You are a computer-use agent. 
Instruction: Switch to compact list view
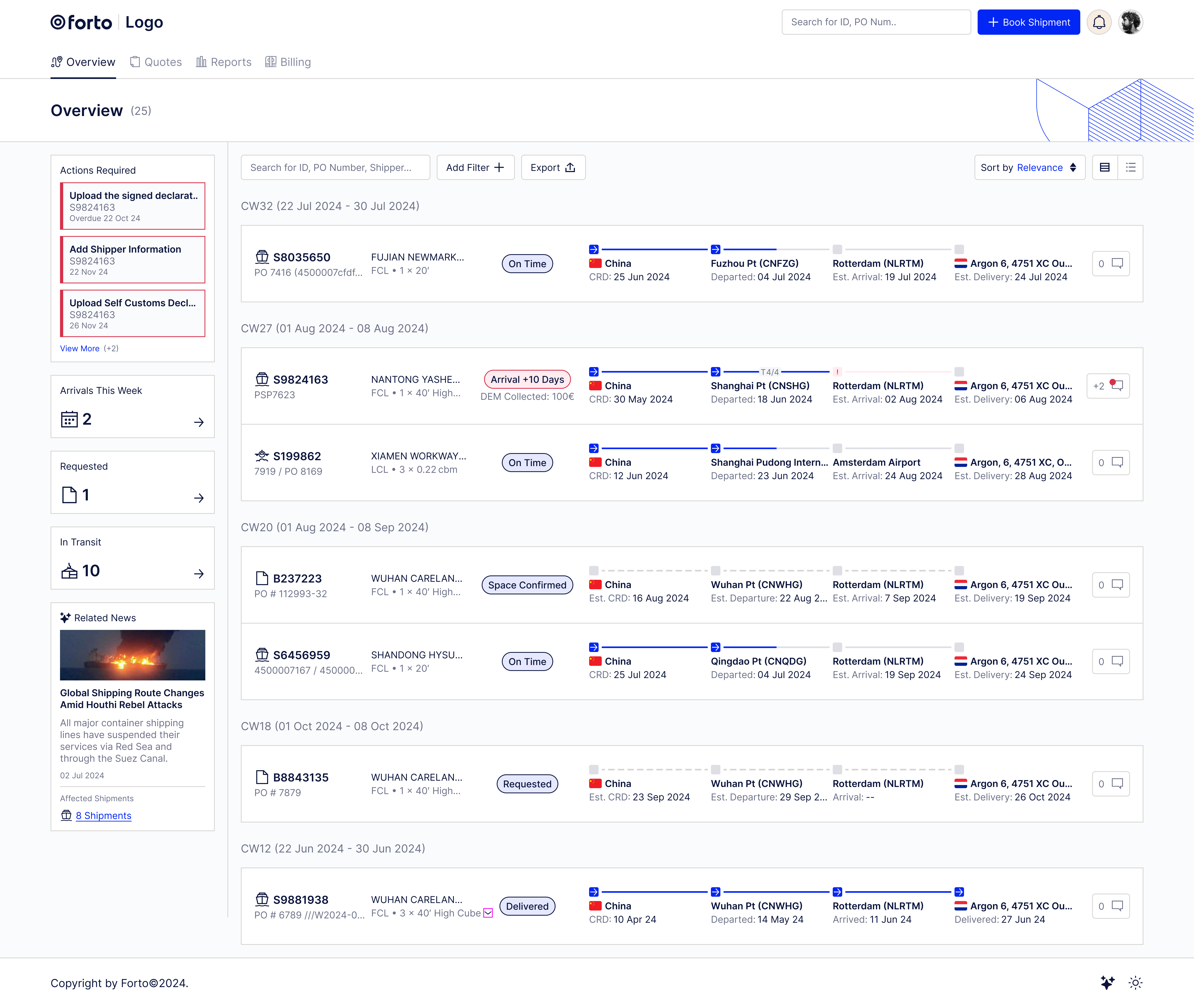(1131, 167)
